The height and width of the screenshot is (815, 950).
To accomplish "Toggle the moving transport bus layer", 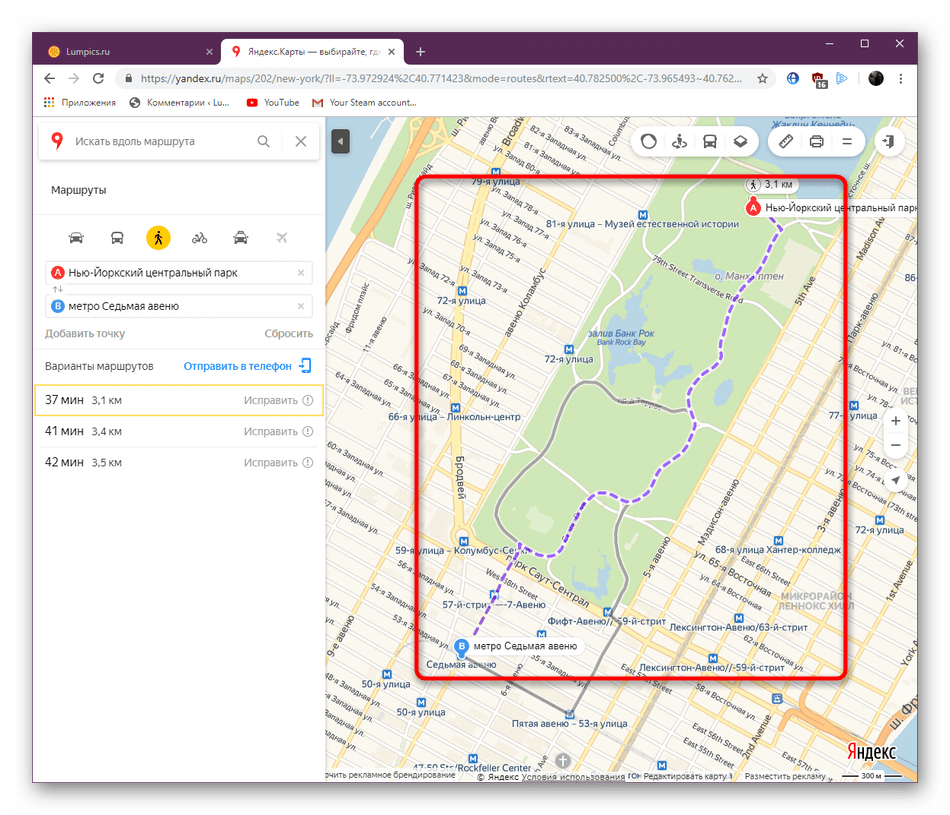I will pyautogui.click(x=709, y=141).
